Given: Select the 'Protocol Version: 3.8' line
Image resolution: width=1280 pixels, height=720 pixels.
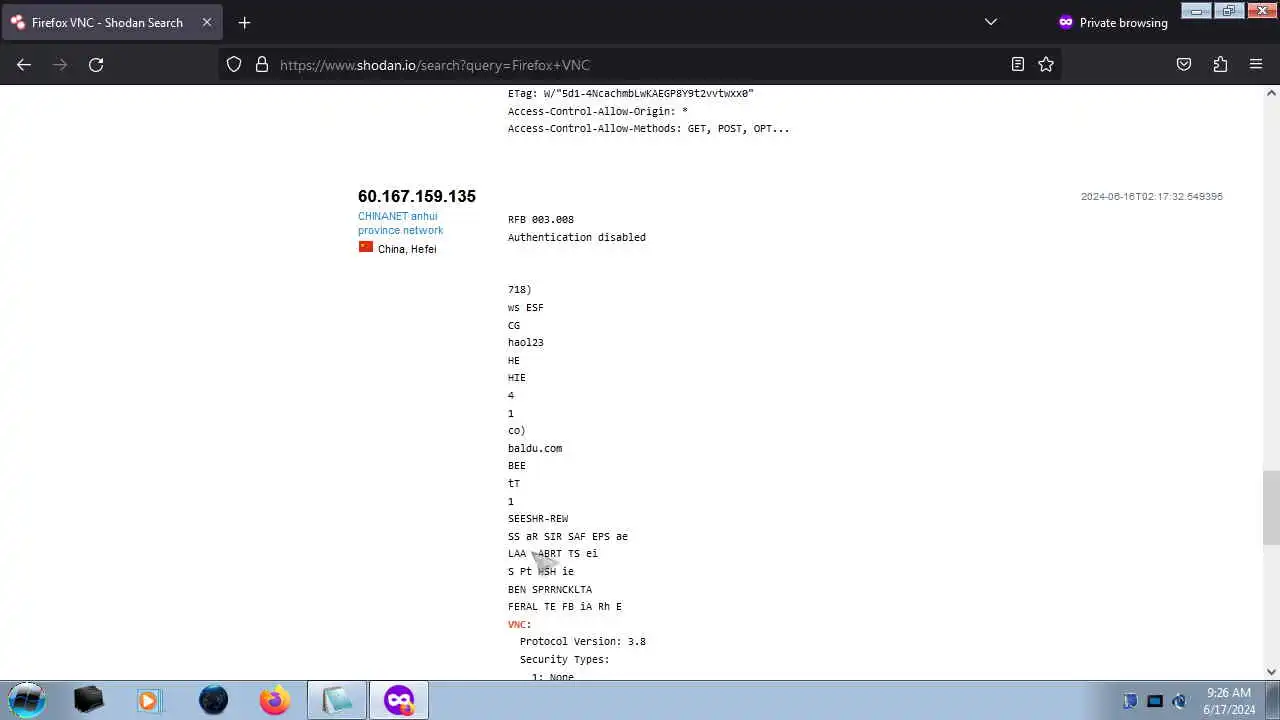Looking at the screenshot, I should pos(583,642).
